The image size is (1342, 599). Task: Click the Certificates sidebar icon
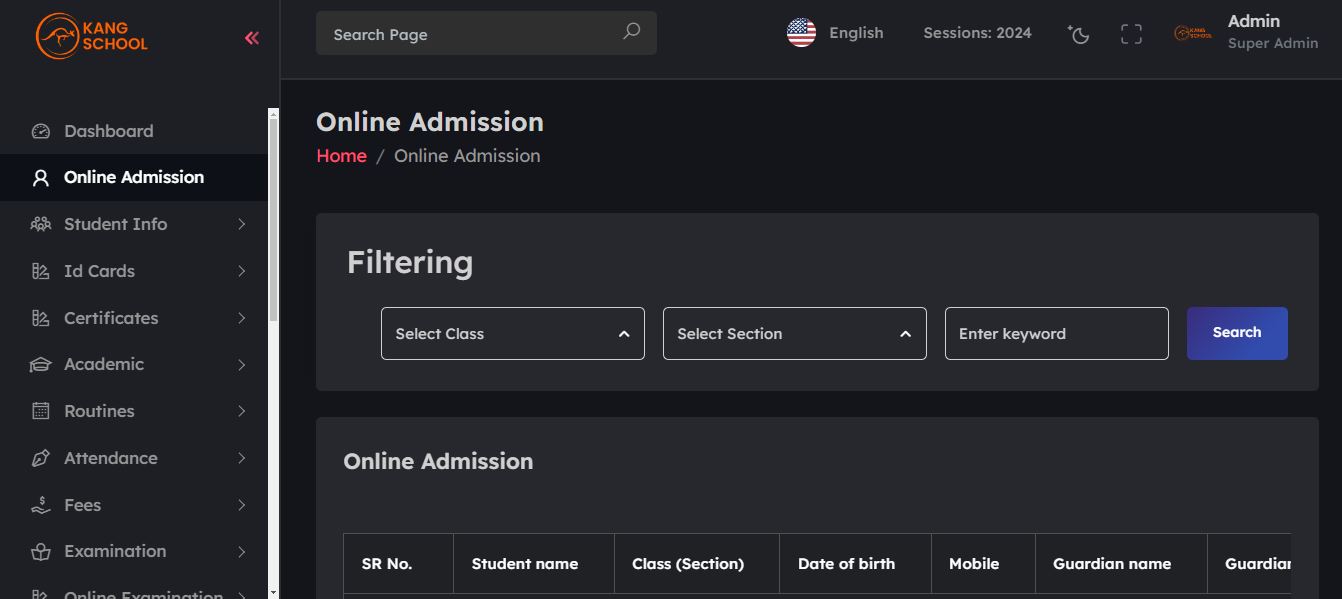(x=41, y=318)
